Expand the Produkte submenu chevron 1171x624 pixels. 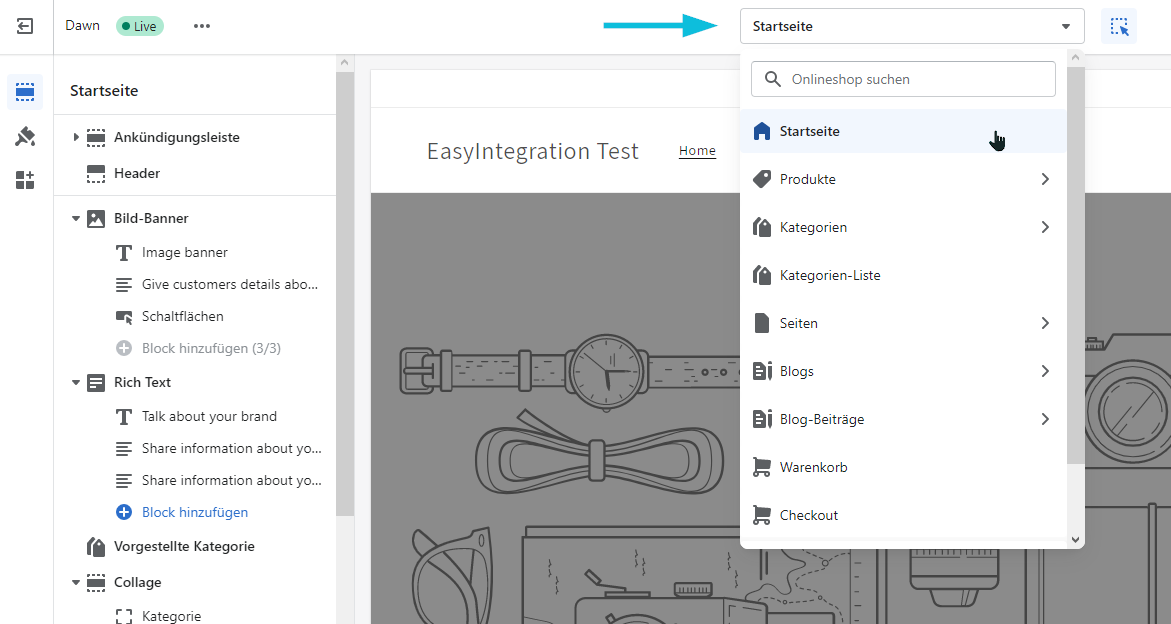coord(1045,179)
